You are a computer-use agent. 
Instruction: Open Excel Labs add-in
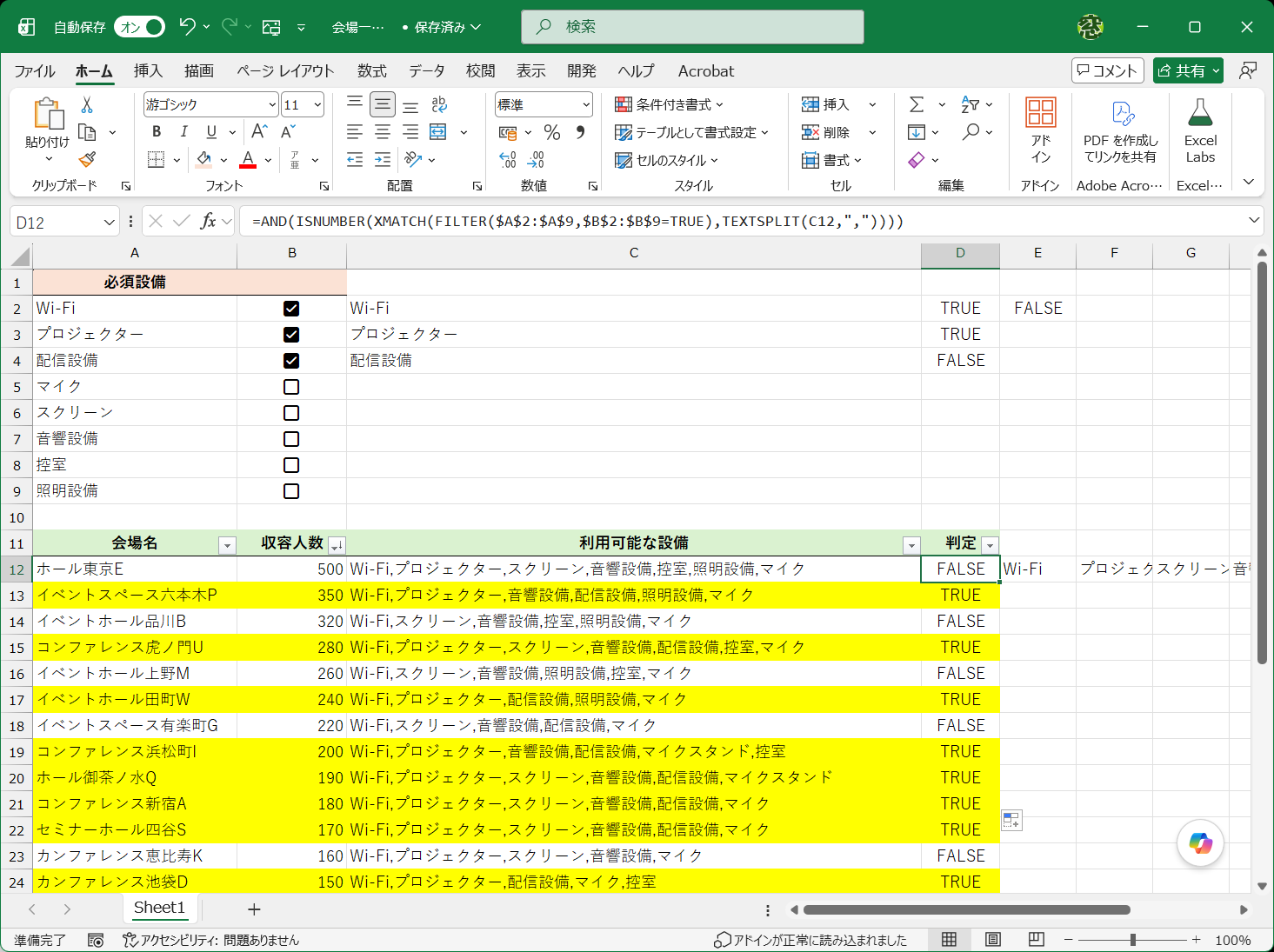point(1200,130)
